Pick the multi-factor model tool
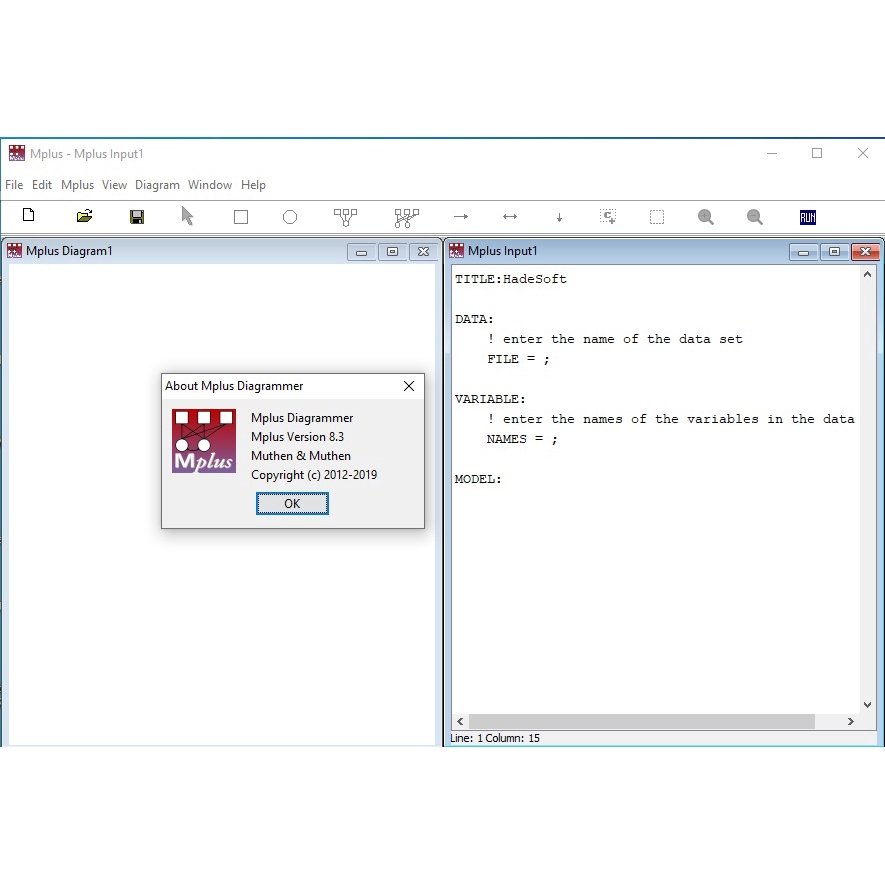885x885 pixels. click(x=406, y=218)
